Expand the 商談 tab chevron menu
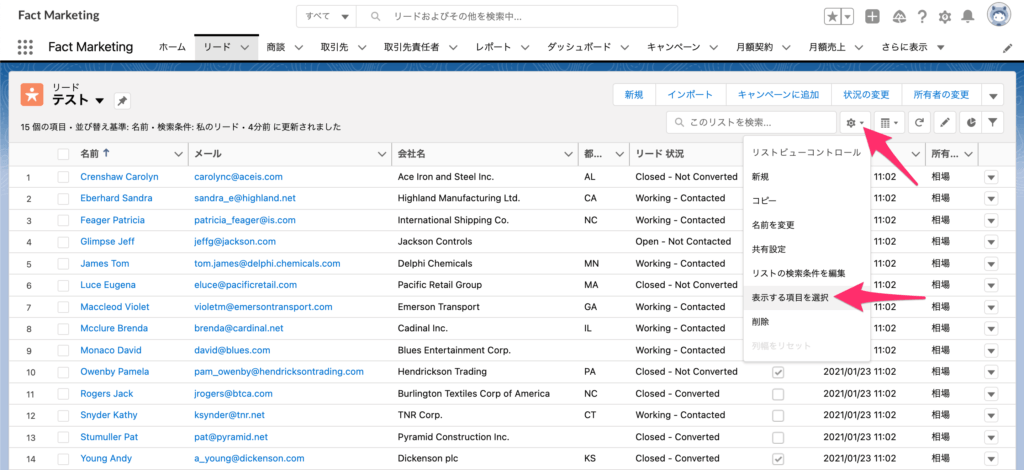Image resolution: width=1024 pixels, height=470 pixels. tap(299, 48)
